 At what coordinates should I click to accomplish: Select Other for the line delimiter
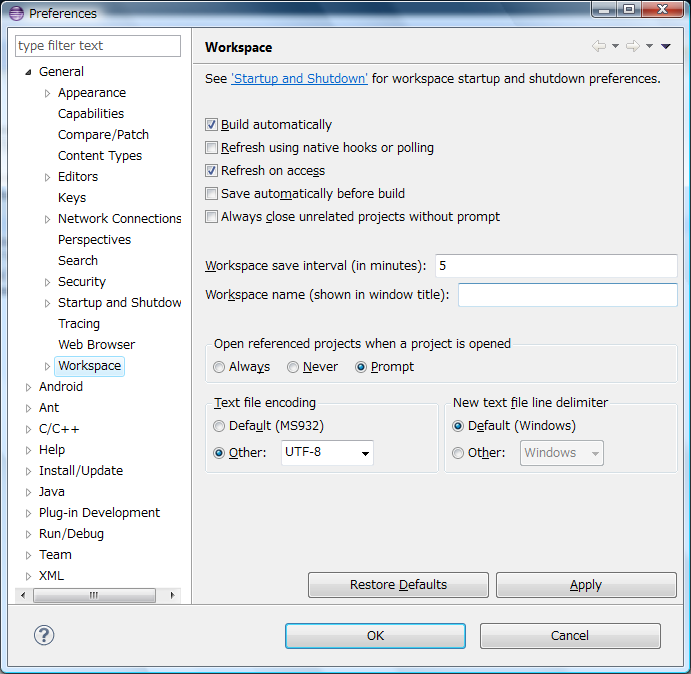click(x=458, y=453)
